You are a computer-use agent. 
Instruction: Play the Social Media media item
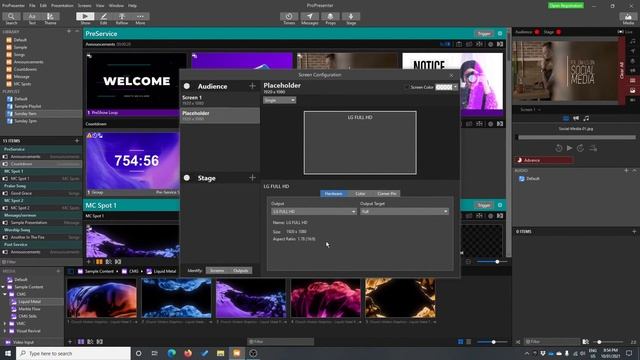click(569, 148)
